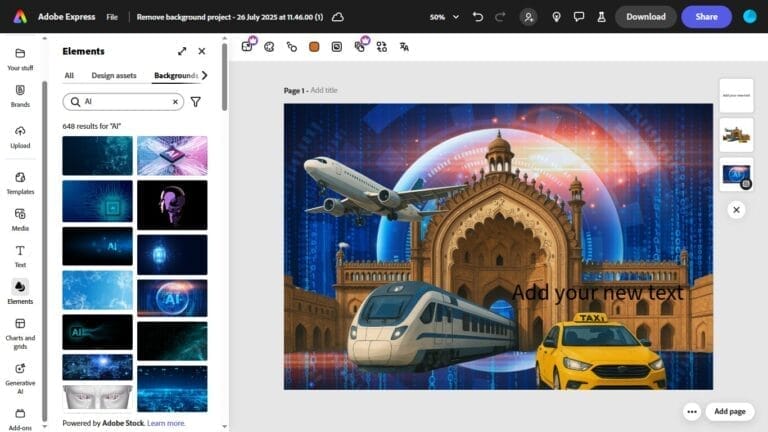Screen dimensions: 768x432
Task: Click the AI search input field
Action: tap(125, 101)
